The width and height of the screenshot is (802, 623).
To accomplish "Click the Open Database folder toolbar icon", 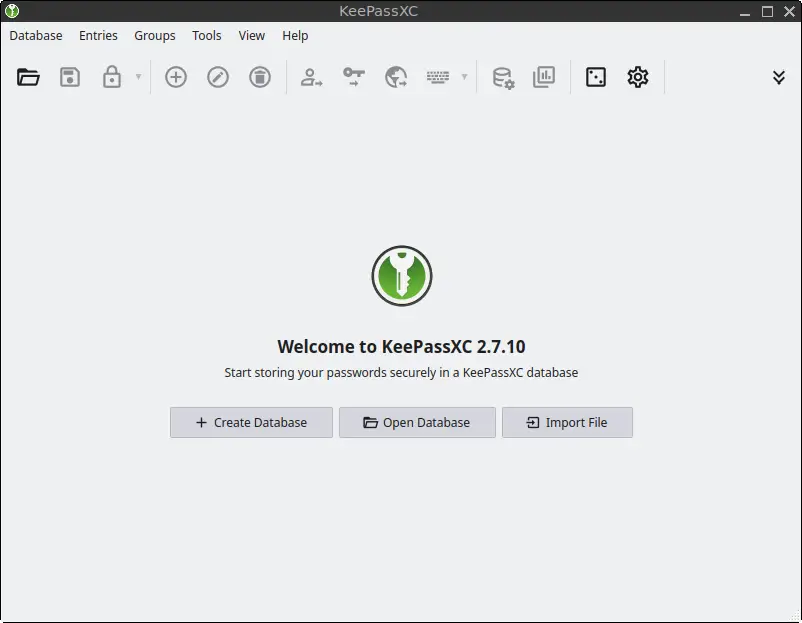I will point(28,77).
